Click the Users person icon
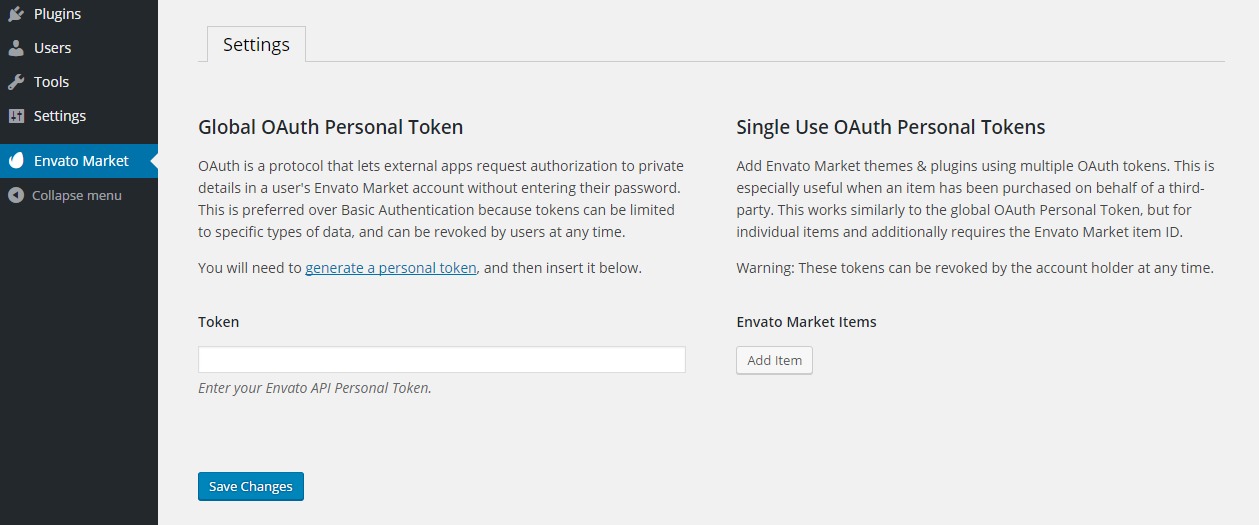1259x525 pixels. [16, 48]
